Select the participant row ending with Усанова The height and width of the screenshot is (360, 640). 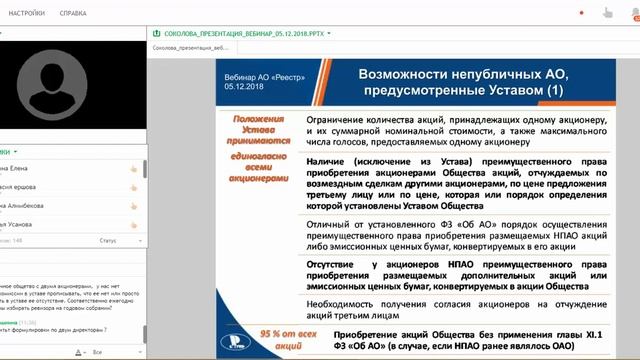[x=71, y=224]
